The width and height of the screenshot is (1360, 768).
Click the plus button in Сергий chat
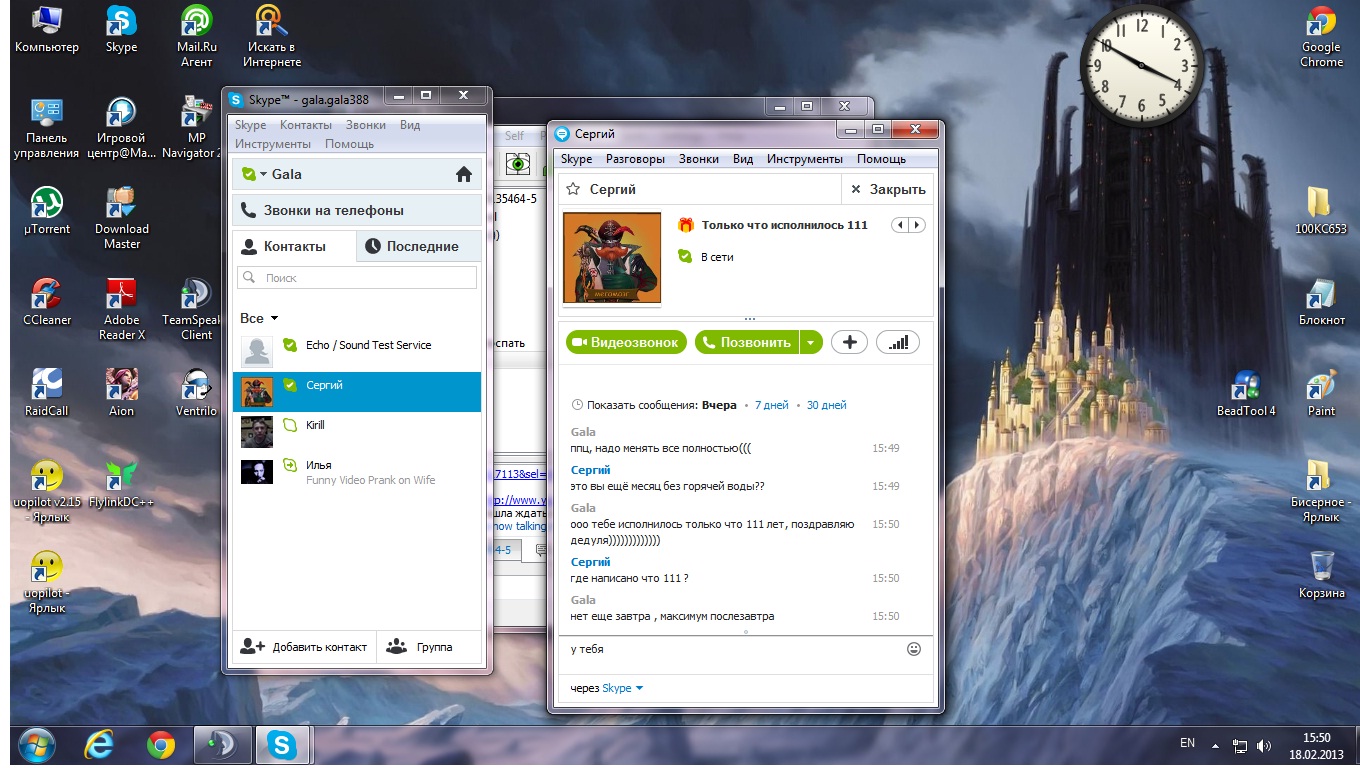click(x=850, y=342)
